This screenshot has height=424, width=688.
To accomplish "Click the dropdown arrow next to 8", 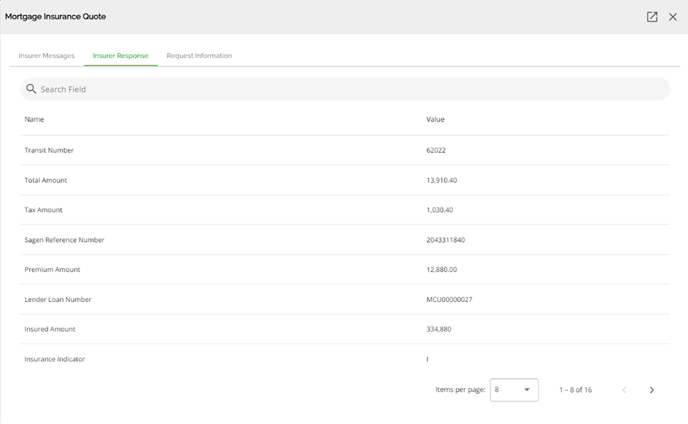I will pos(527,390).
